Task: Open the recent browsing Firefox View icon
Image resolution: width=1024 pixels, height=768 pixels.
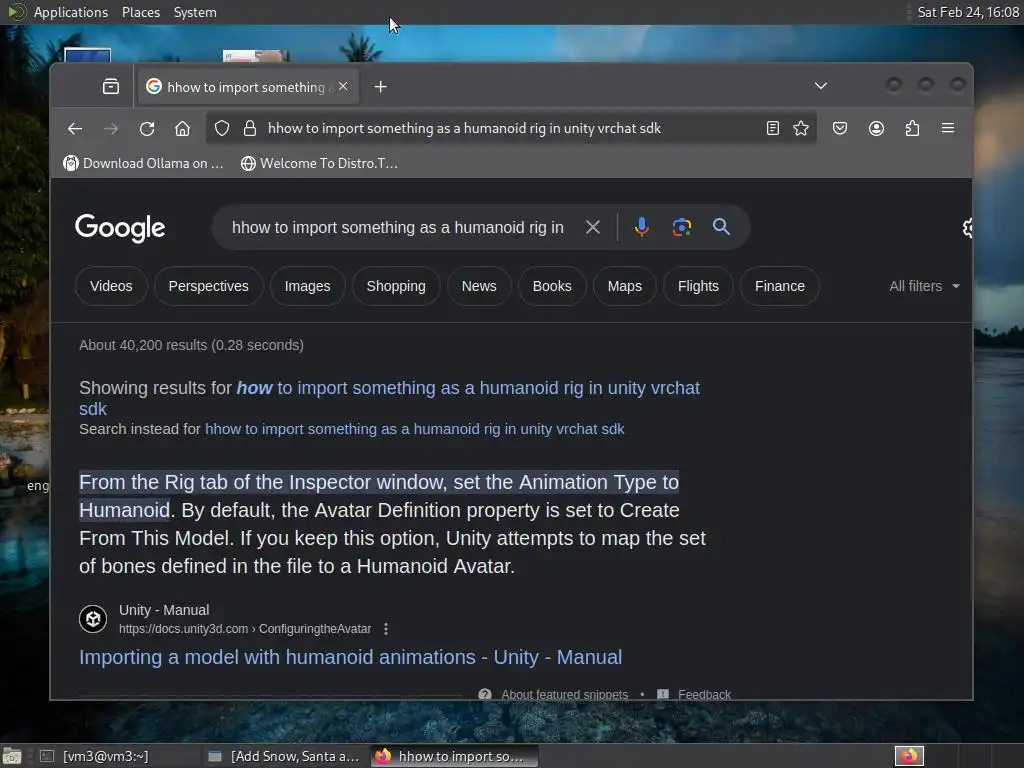Action: point(110,86)
